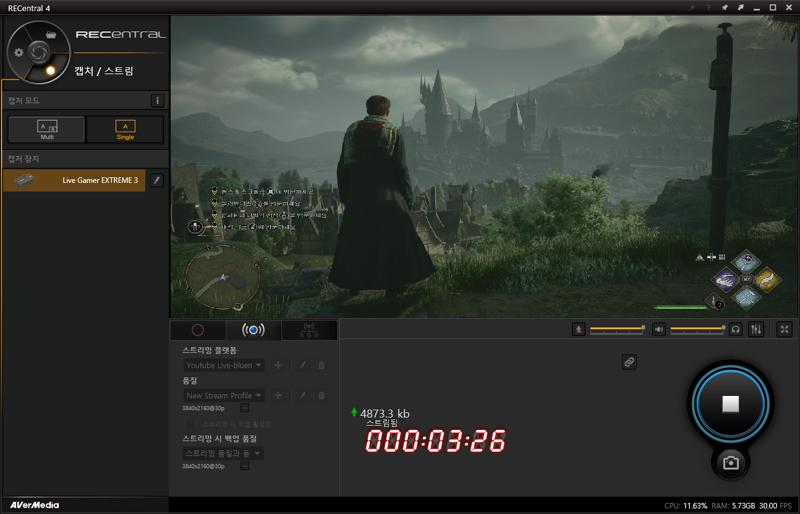Edit Live Gamer EXTREME 3 device settings
The height and width of the screenshot is (514, 800).
tap(157, 180)
